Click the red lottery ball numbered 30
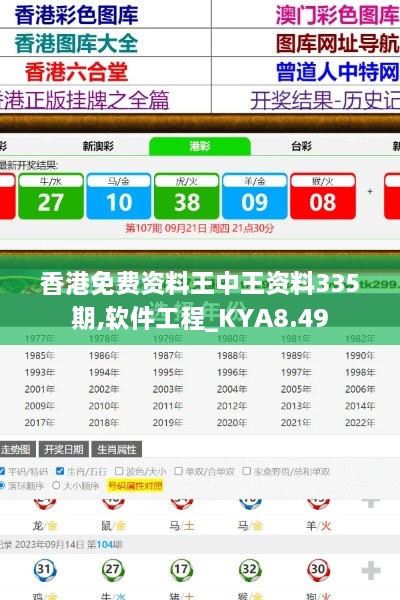Image resolution: width=400 pixels, height=600 pixels. pyautogui.click(x=318, y=570)
